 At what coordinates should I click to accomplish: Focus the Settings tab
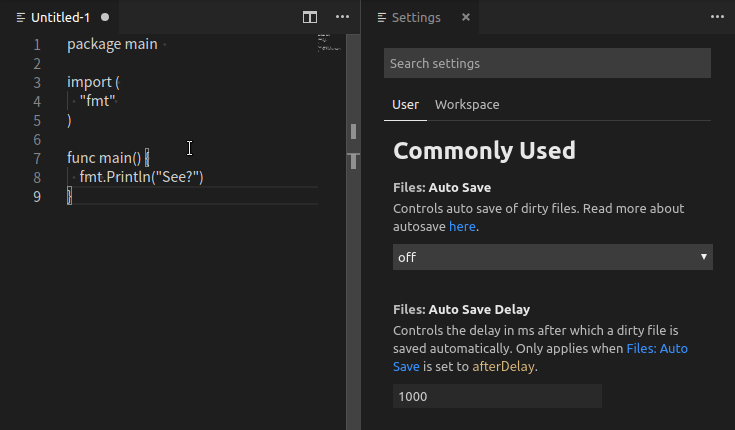pos(415,18)
